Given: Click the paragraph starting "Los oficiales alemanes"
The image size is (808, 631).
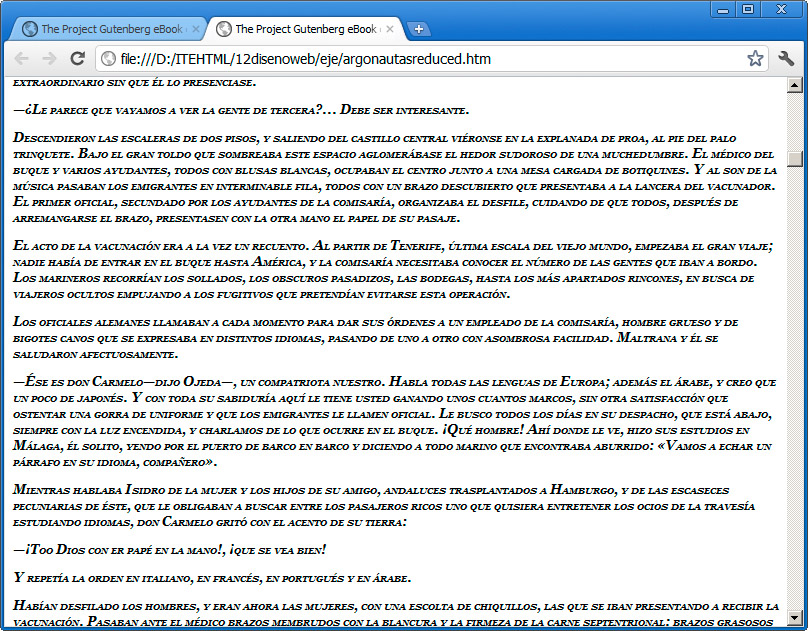Looking at the screenshot, I should click(x=376, y=338).
